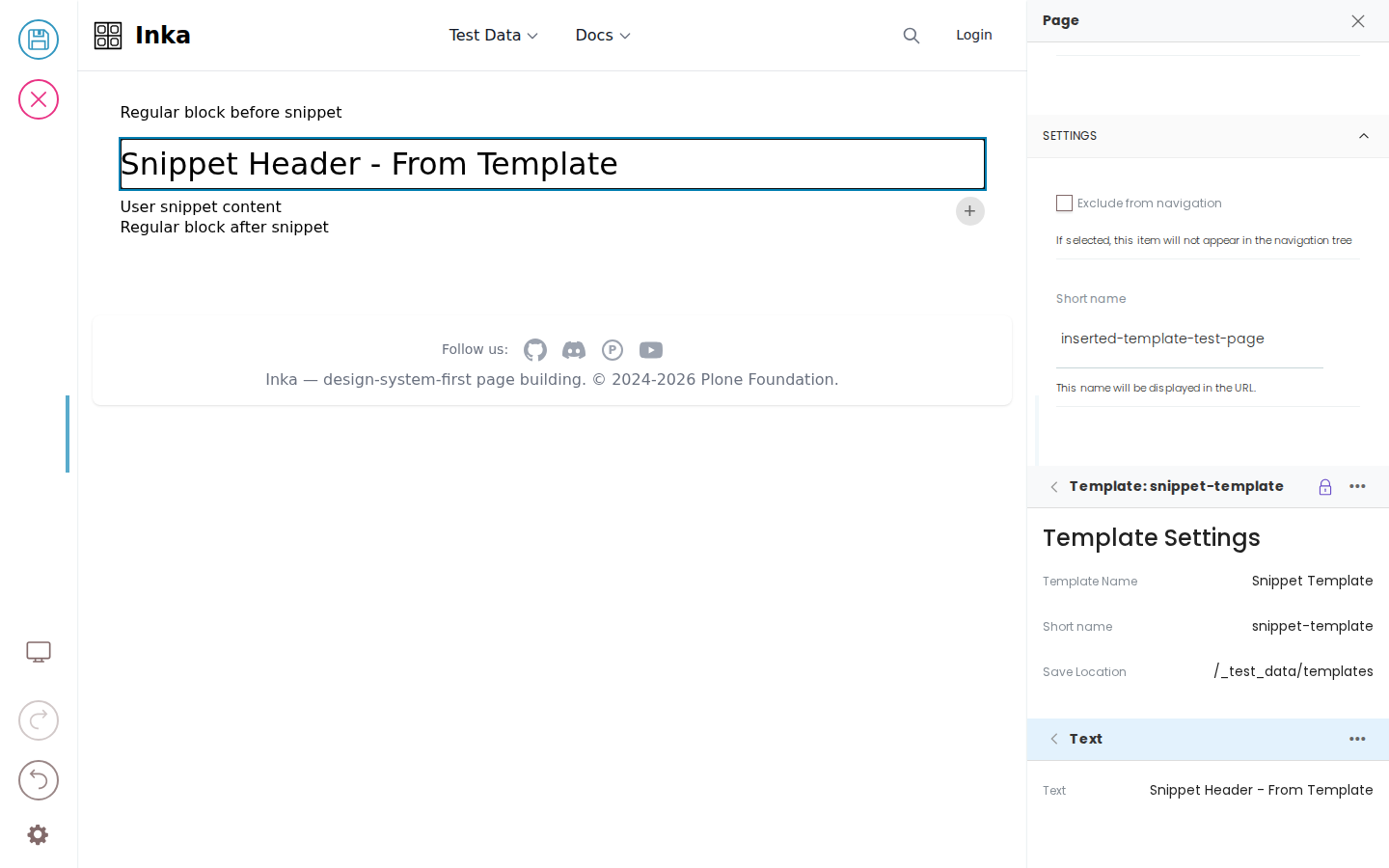Cancel editing with the pink X icon
Screen dimensions: 1389x868
pyautogui.click(x=39, y=99)
